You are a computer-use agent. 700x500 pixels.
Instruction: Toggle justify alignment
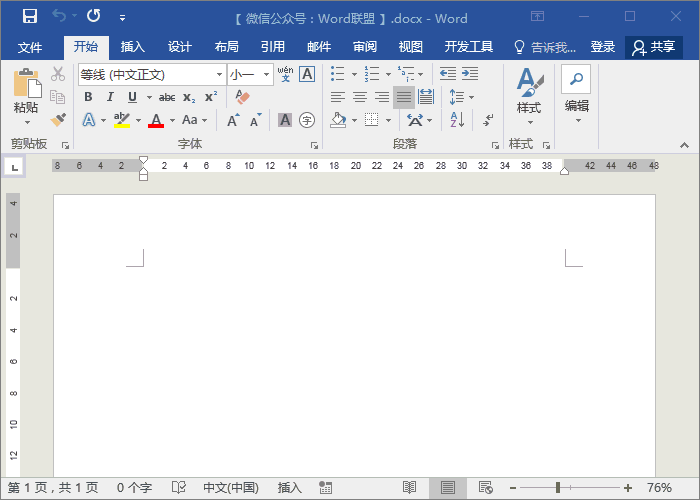(x=404, y=97)
